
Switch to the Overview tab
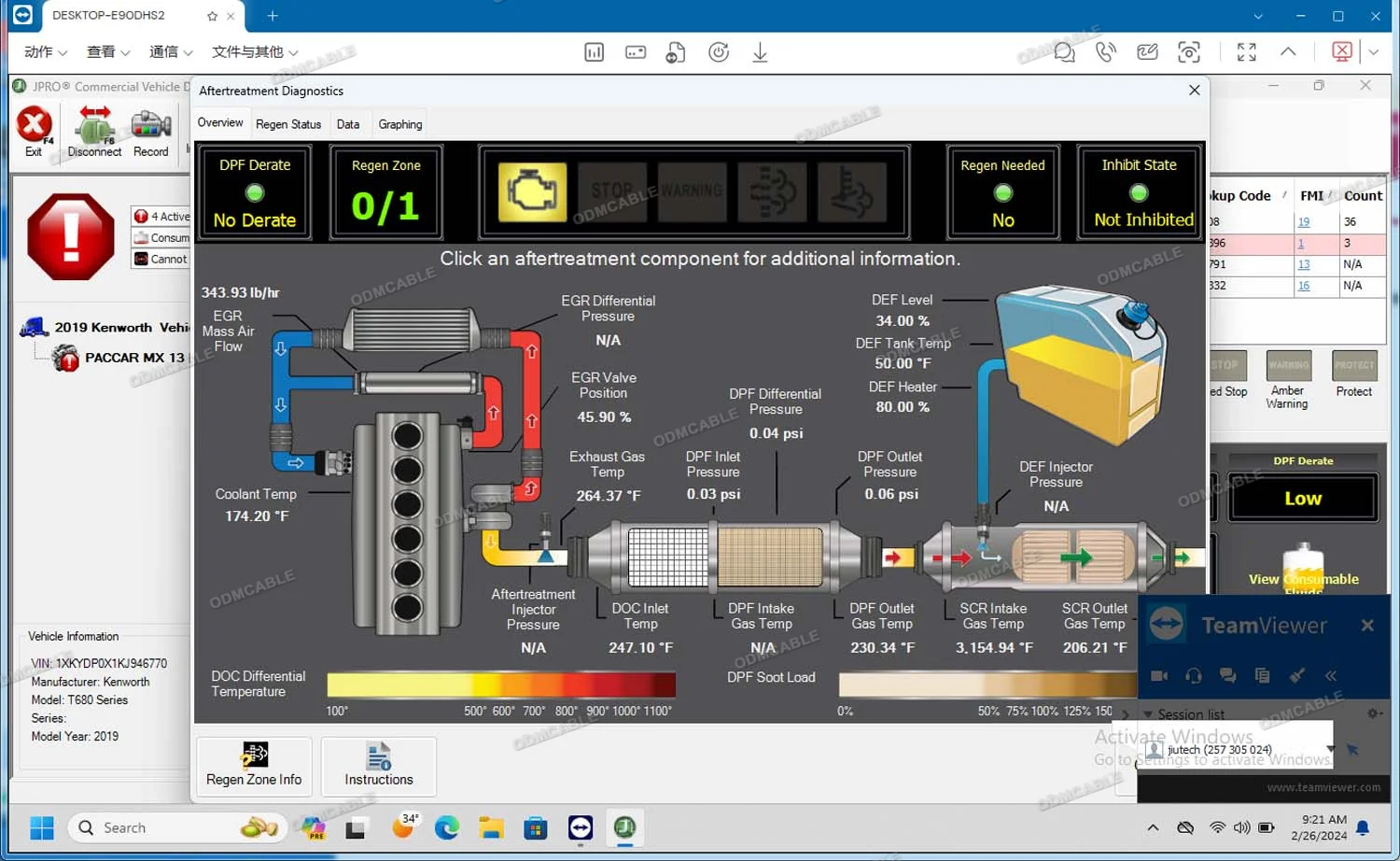(220, 123)
